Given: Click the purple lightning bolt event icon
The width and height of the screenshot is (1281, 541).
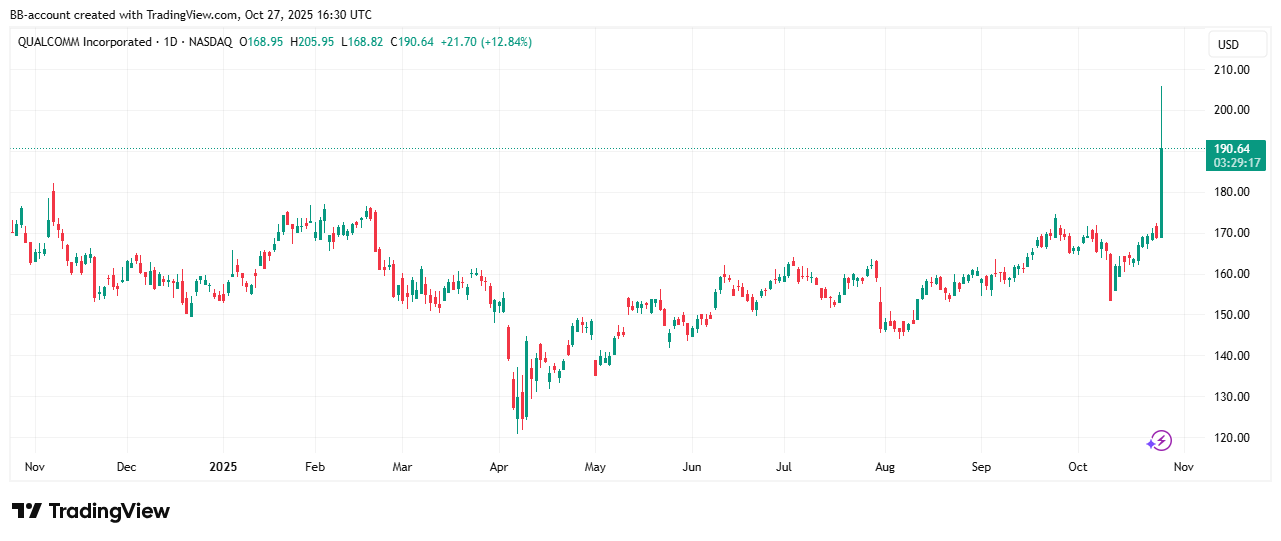Looking at the screenshot, I should click(1159, 440).
